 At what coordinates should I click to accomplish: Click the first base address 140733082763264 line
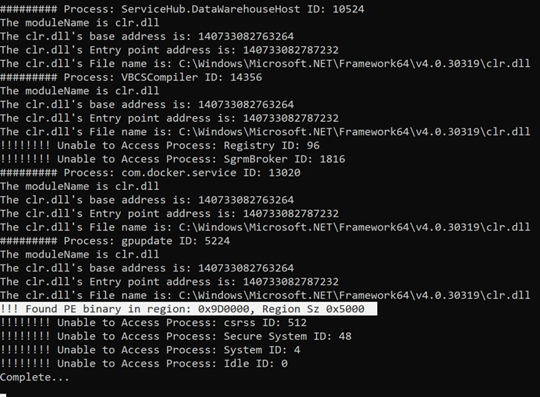147,36
